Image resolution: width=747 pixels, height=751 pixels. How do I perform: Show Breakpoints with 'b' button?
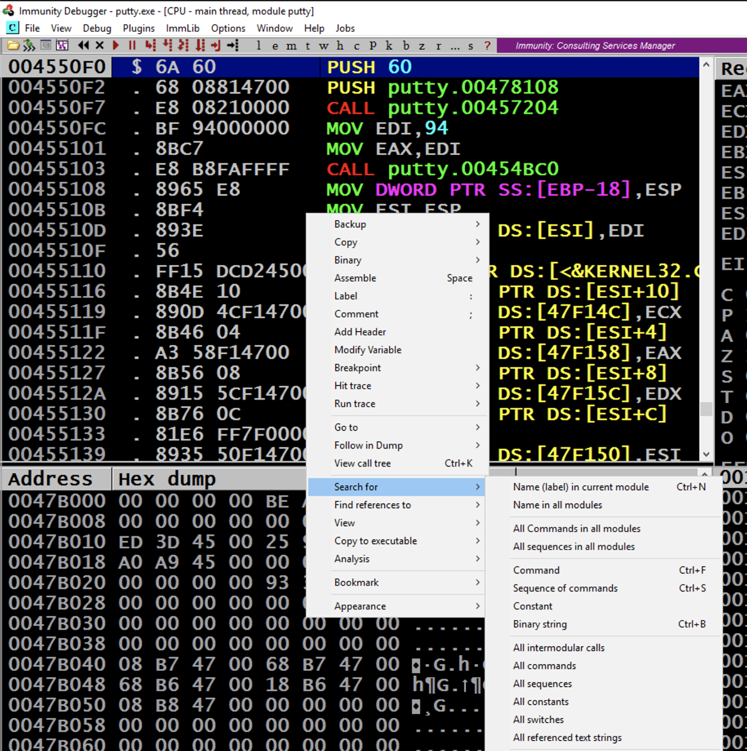[x=406, y=46]
